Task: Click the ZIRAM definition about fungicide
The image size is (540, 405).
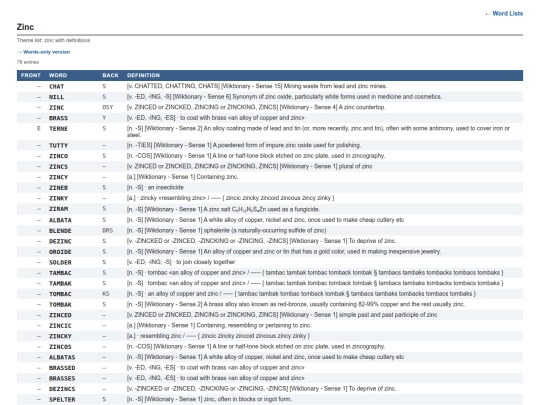Action: [223, 209]
